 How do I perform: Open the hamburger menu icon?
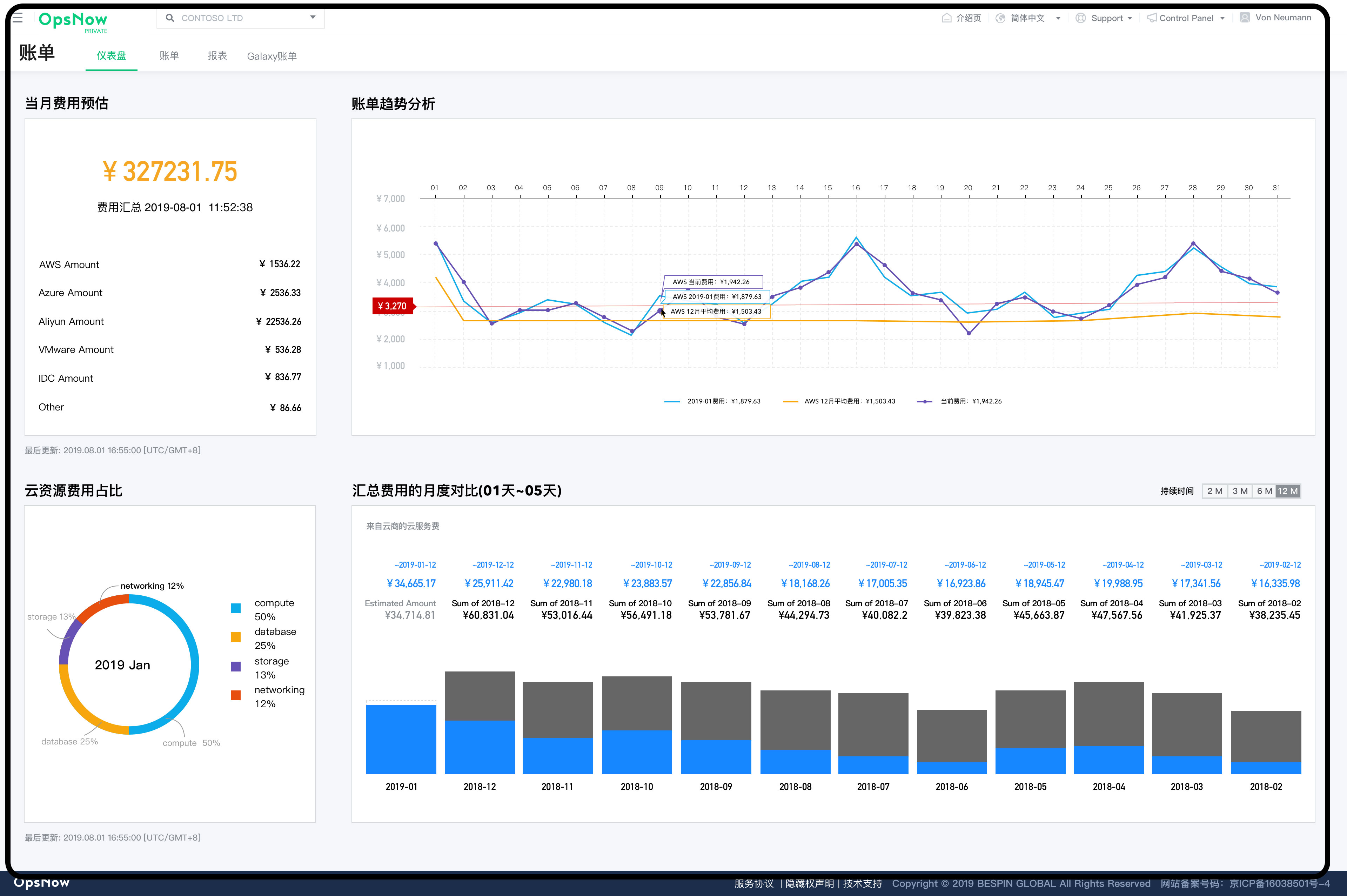[x=18, y=18]
